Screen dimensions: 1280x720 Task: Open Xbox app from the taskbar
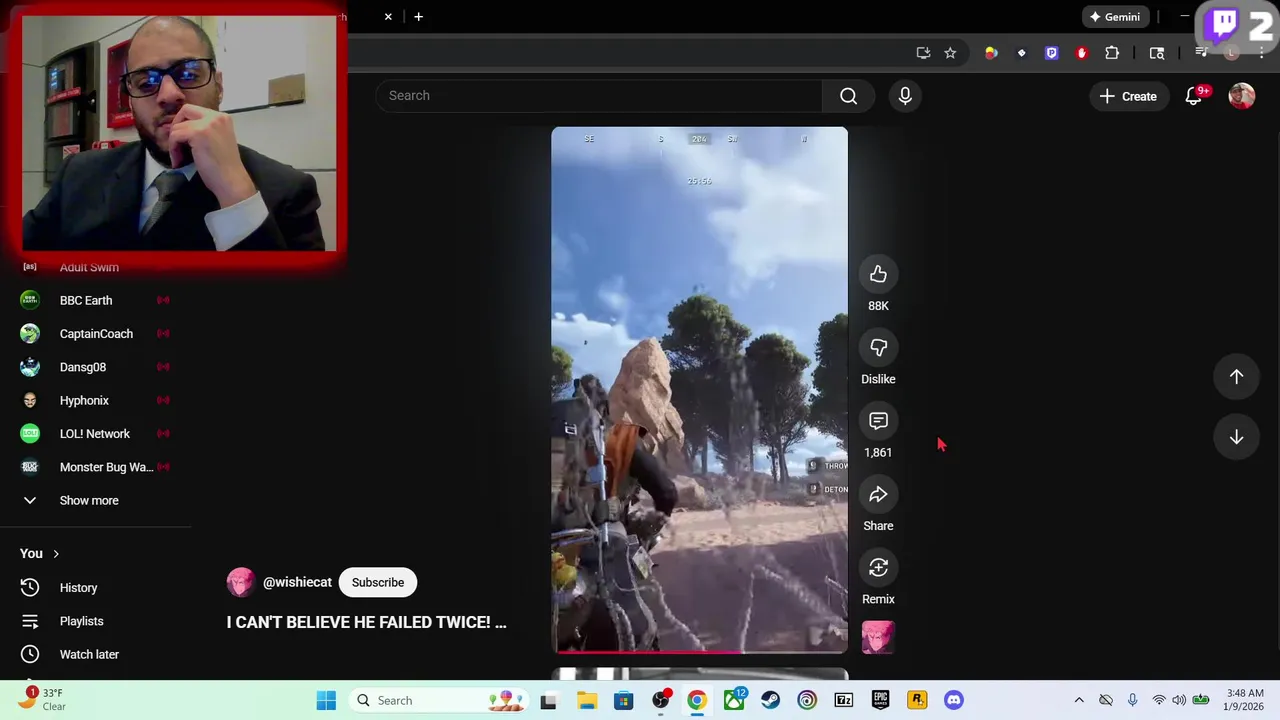tap(734, 701)
